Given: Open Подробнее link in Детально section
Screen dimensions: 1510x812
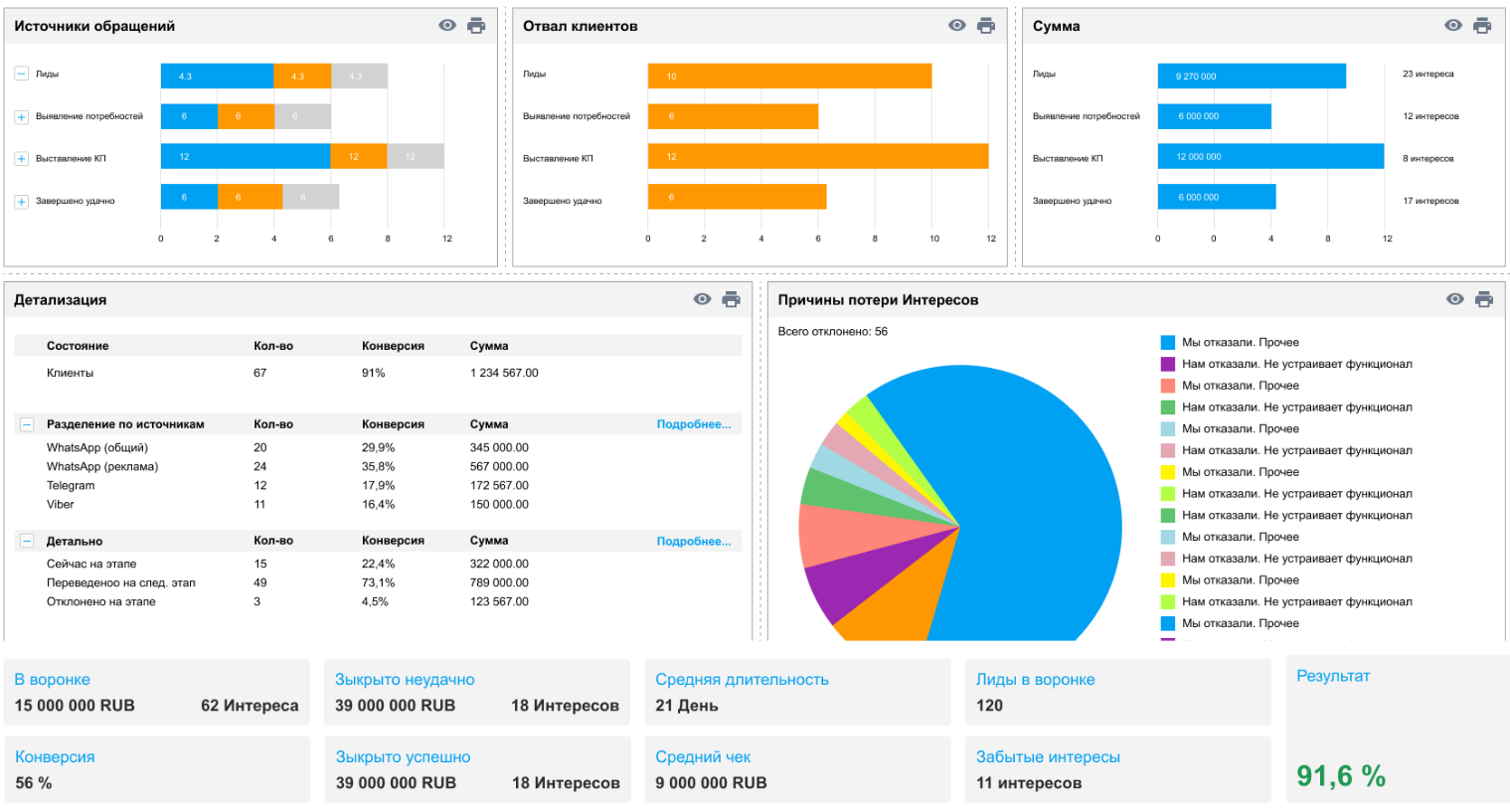Looking at the screenshot, I should [x=694, y=542].
